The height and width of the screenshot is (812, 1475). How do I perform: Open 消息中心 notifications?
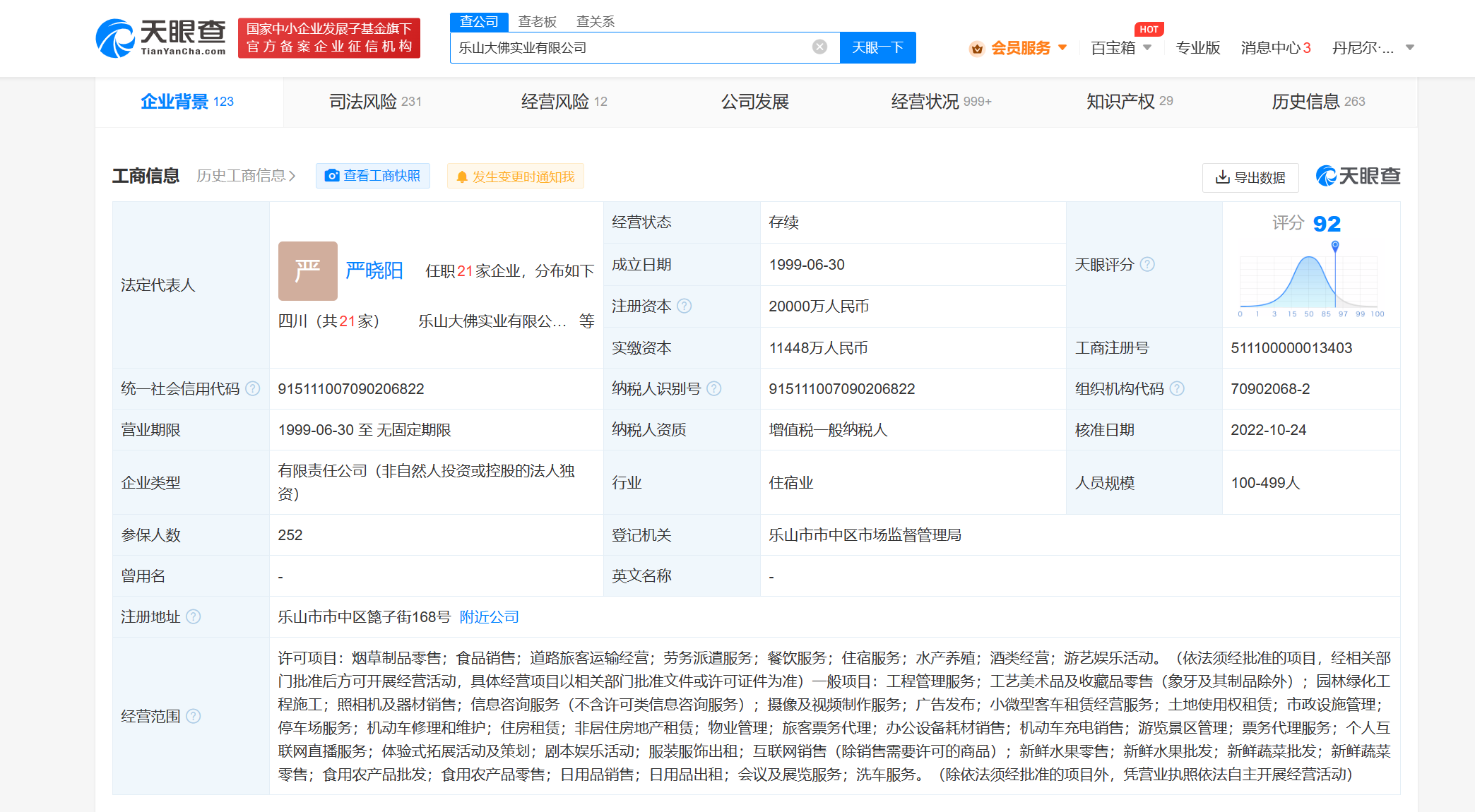(1276, 48)
